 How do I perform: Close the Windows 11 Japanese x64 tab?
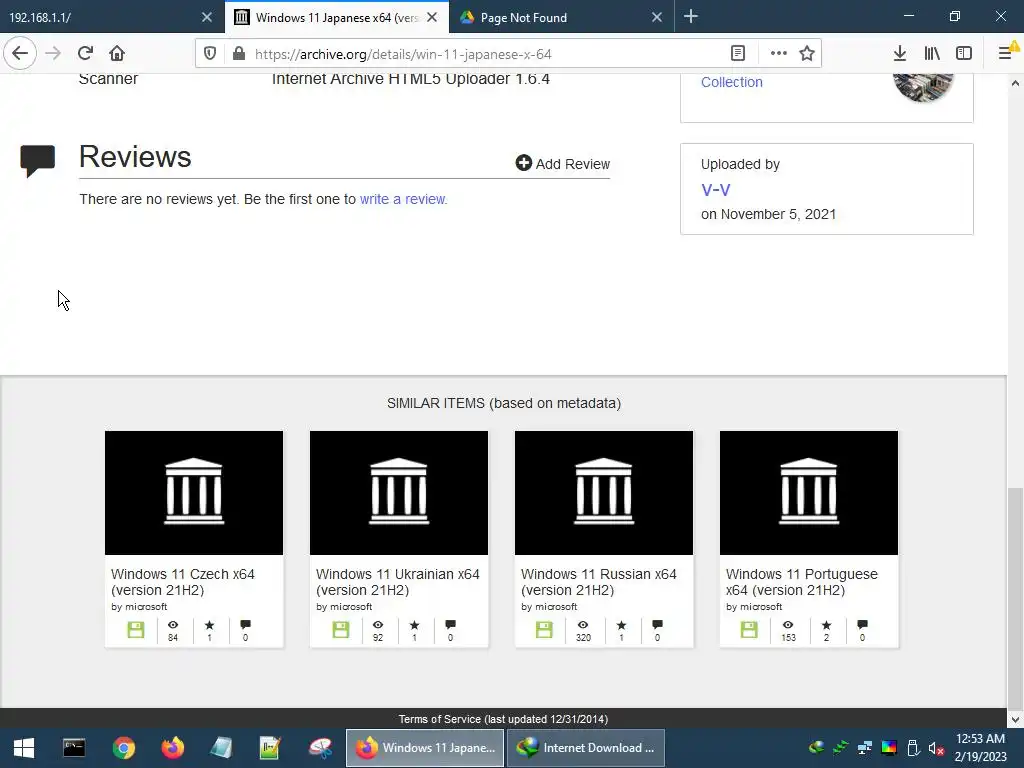coord(432,18)
